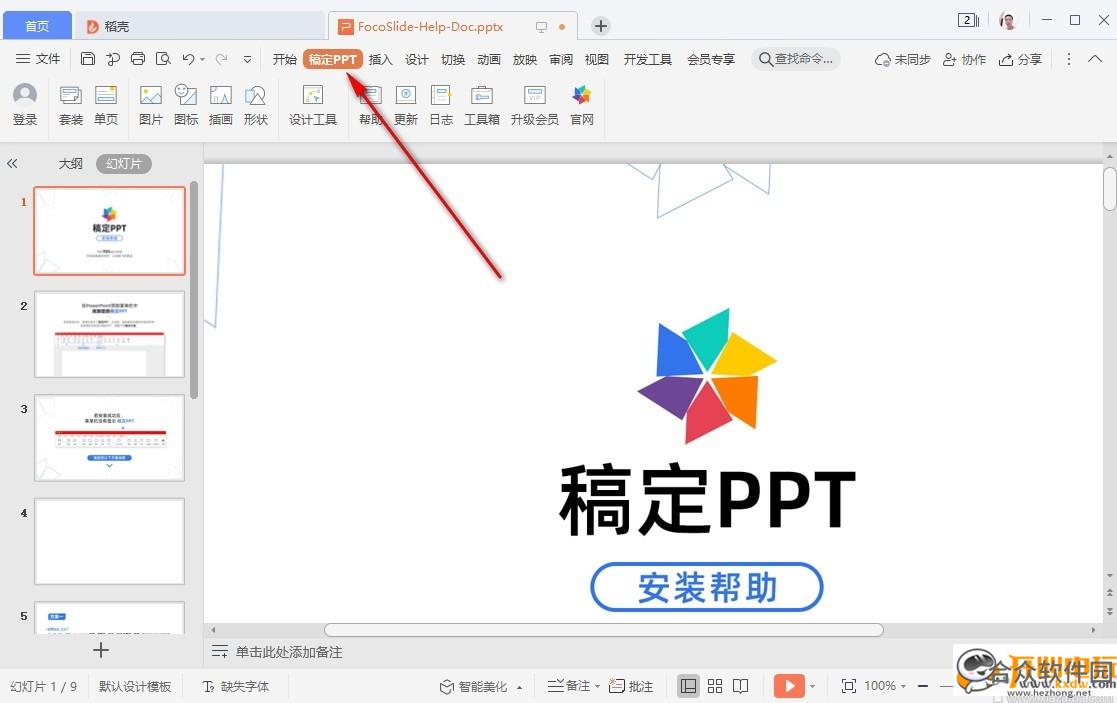
Task: Open the customize quick access toolbar dropdown
Action: tap(247, 60)
